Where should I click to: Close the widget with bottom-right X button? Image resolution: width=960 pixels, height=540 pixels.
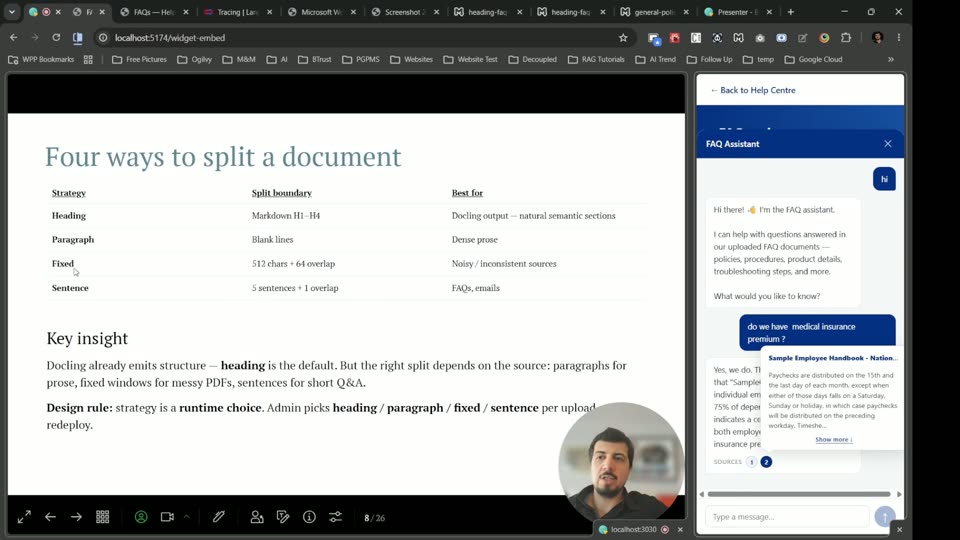[x=899, y=530]
